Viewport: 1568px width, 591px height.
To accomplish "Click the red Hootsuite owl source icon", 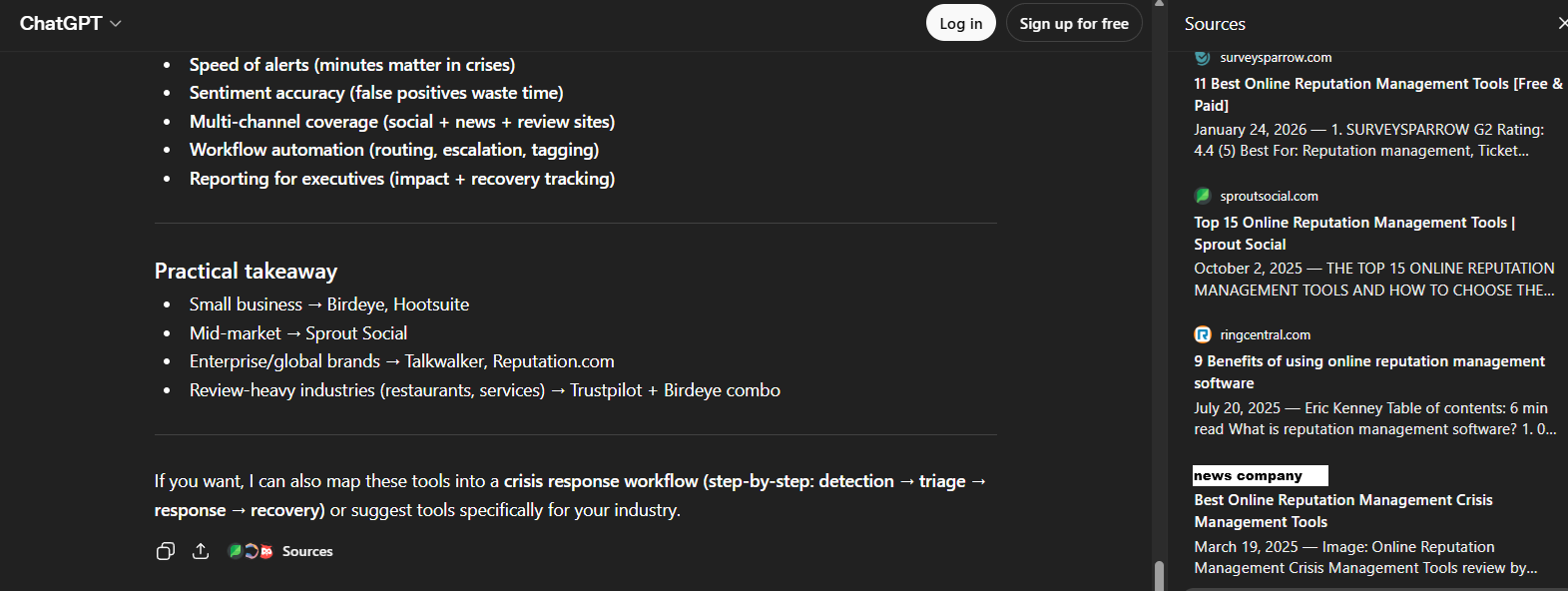I will coord(266,551).
